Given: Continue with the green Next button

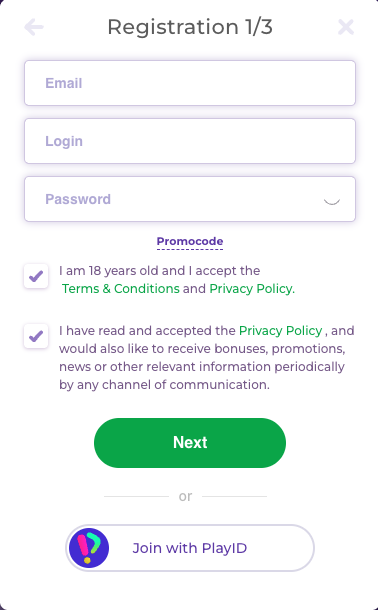Looking at the screenshot, I should 190,443.
